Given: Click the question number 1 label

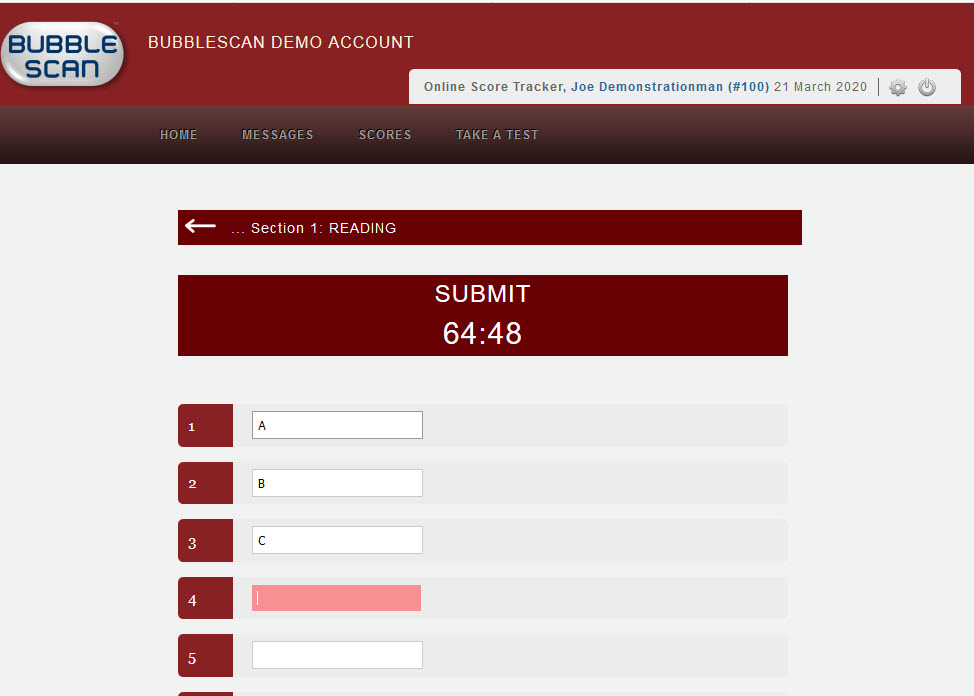Looking at the screenshot, I should (x=205, y=426).
